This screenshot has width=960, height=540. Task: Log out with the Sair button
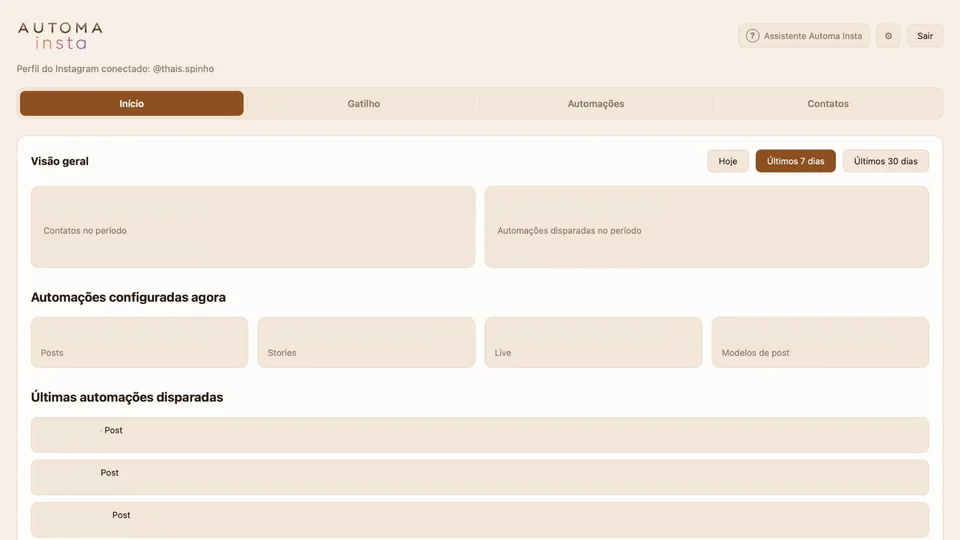(x=924, y=36)
